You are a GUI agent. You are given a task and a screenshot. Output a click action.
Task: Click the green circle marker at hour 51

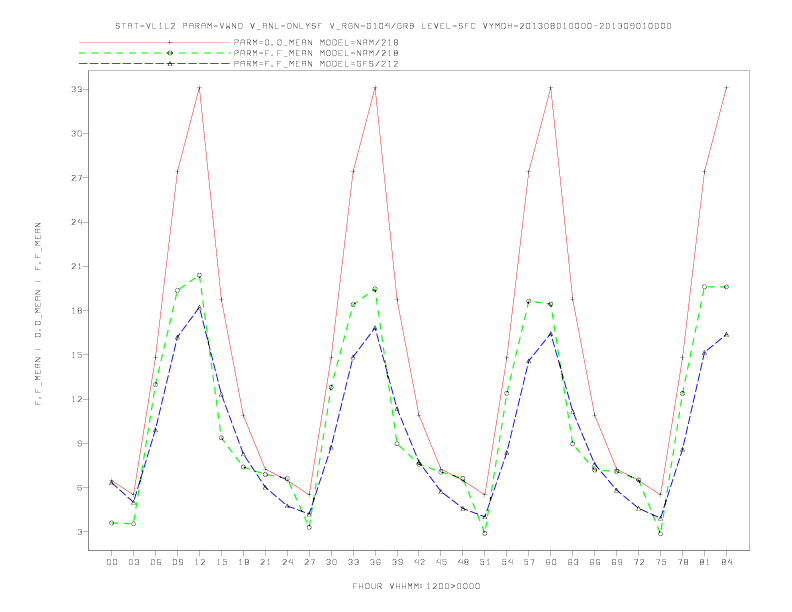[485, 533]
